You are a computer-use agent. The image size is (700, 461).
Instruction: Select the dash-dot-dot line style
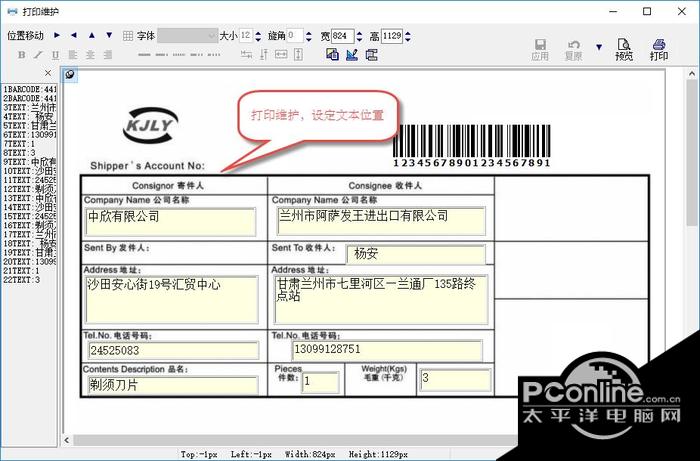tap(214, 55)
